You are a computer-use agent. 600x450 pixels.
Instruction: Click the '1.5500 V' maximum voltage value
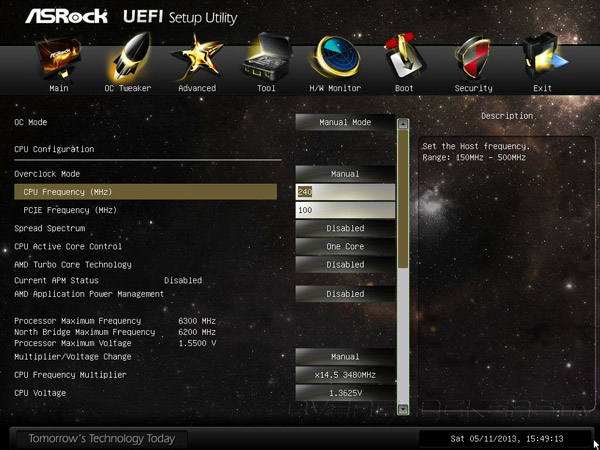[x=197, y=343]
